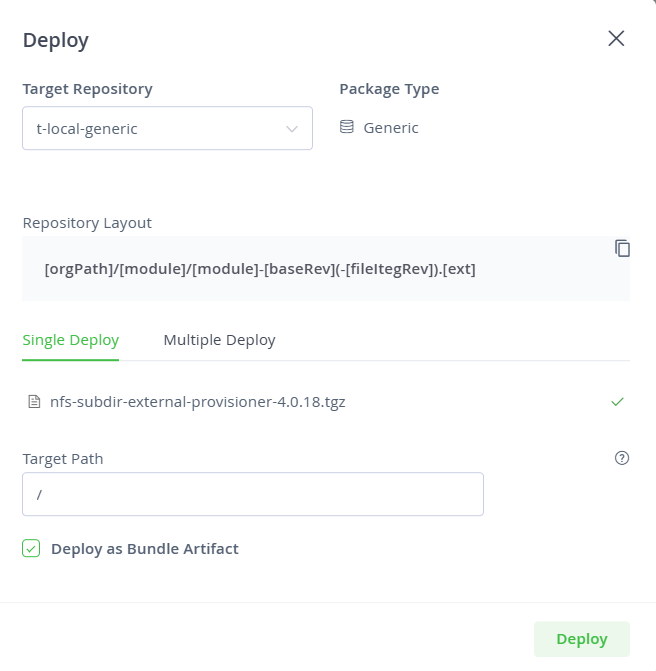Open the Target Path help question icon
Image resolution: width=656 pixels, height=671 pixels.
622,458
